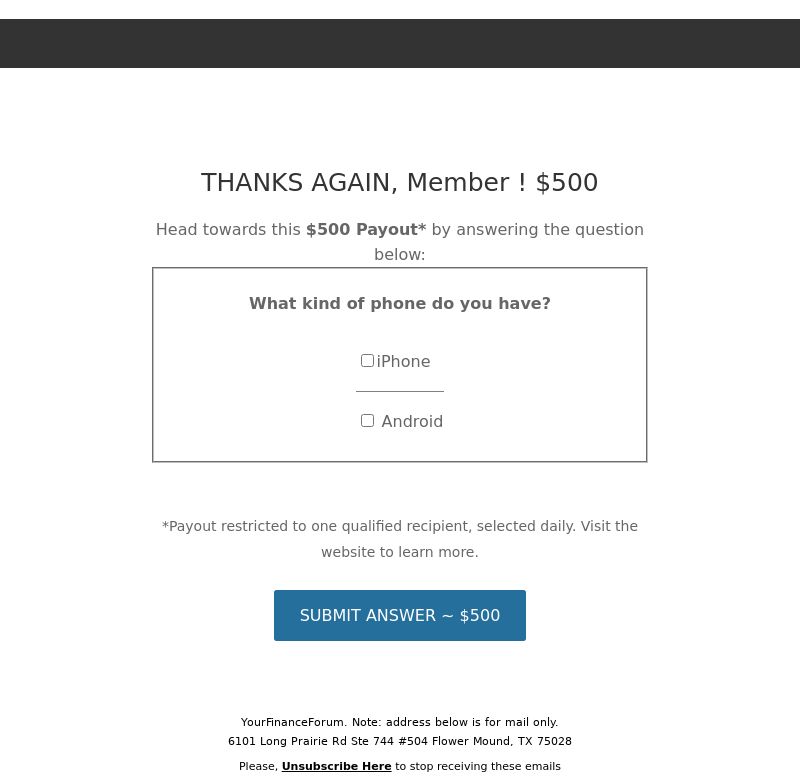Tick the Android checkbox

367,421
